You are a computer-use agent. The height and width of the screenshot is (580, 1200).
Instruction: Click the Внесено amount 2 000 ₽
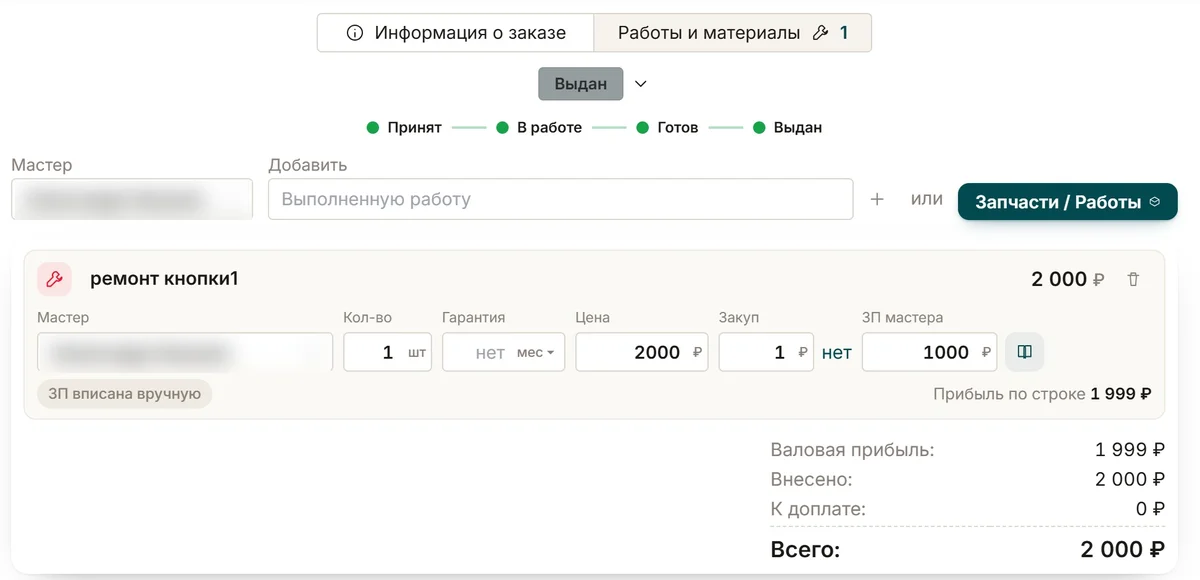pyautogui.click(x=1130, y=479)
